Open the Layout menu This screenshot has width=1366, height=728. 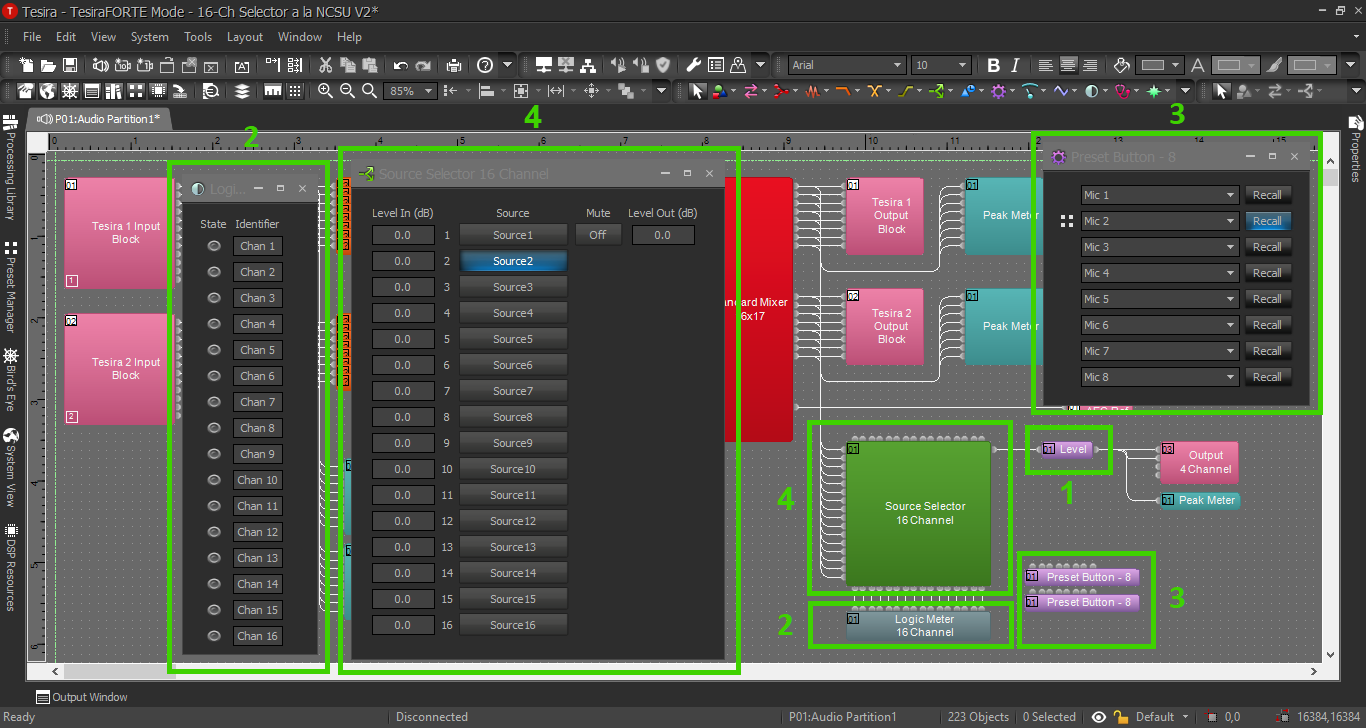[x=245, y=37]
